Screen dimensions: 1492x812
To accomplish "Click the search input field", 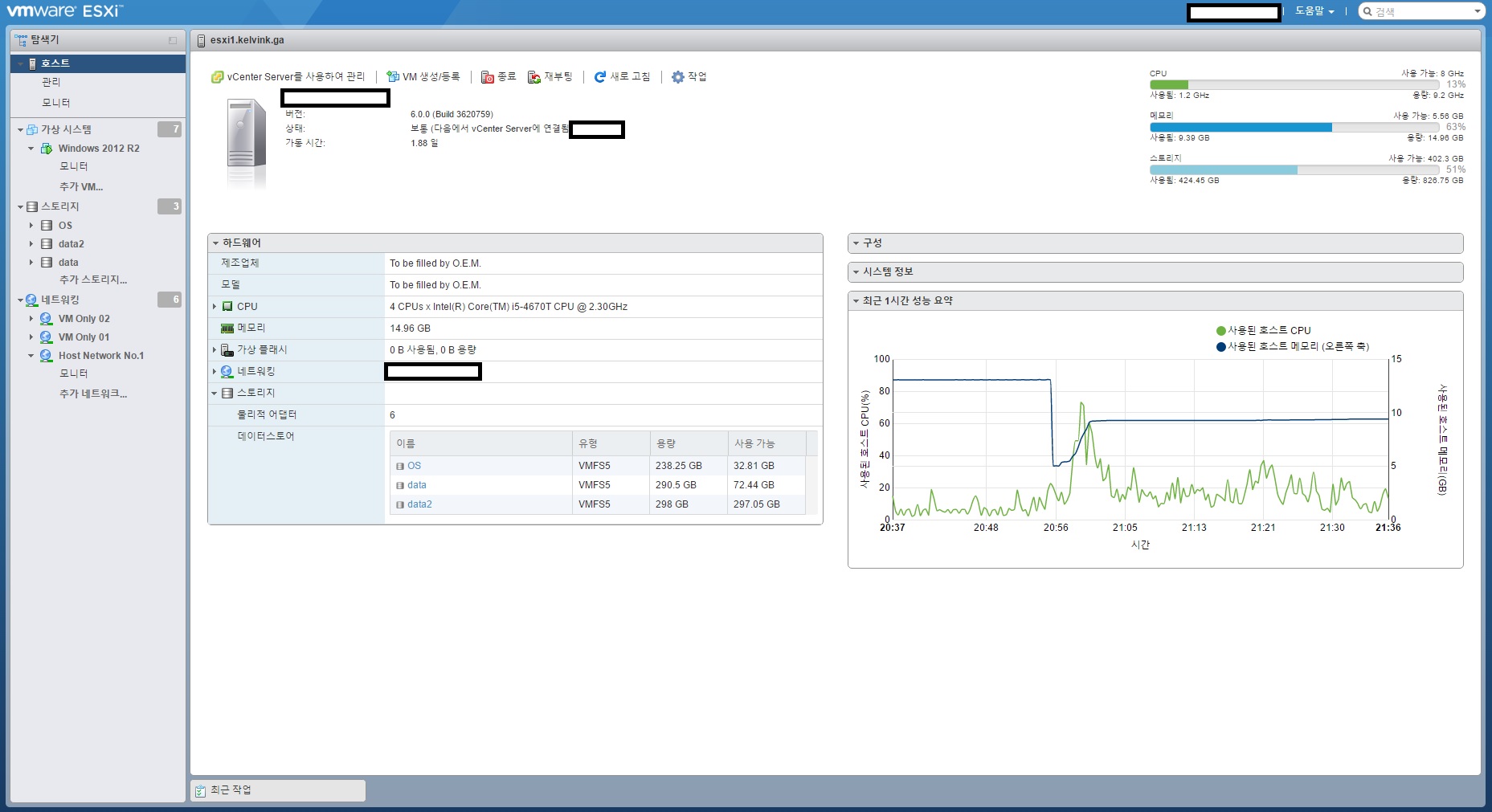I will pyautogui.click(x=1421, y=11).
